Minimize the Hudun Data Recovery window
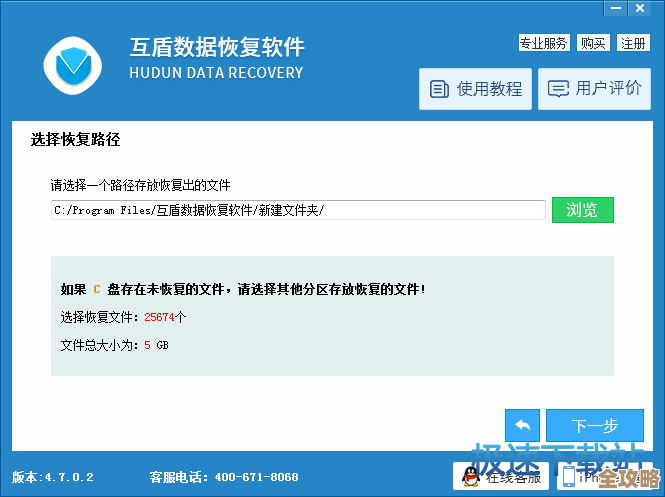Viewport: 665px width, 497px height. click(x=616, y=8)
